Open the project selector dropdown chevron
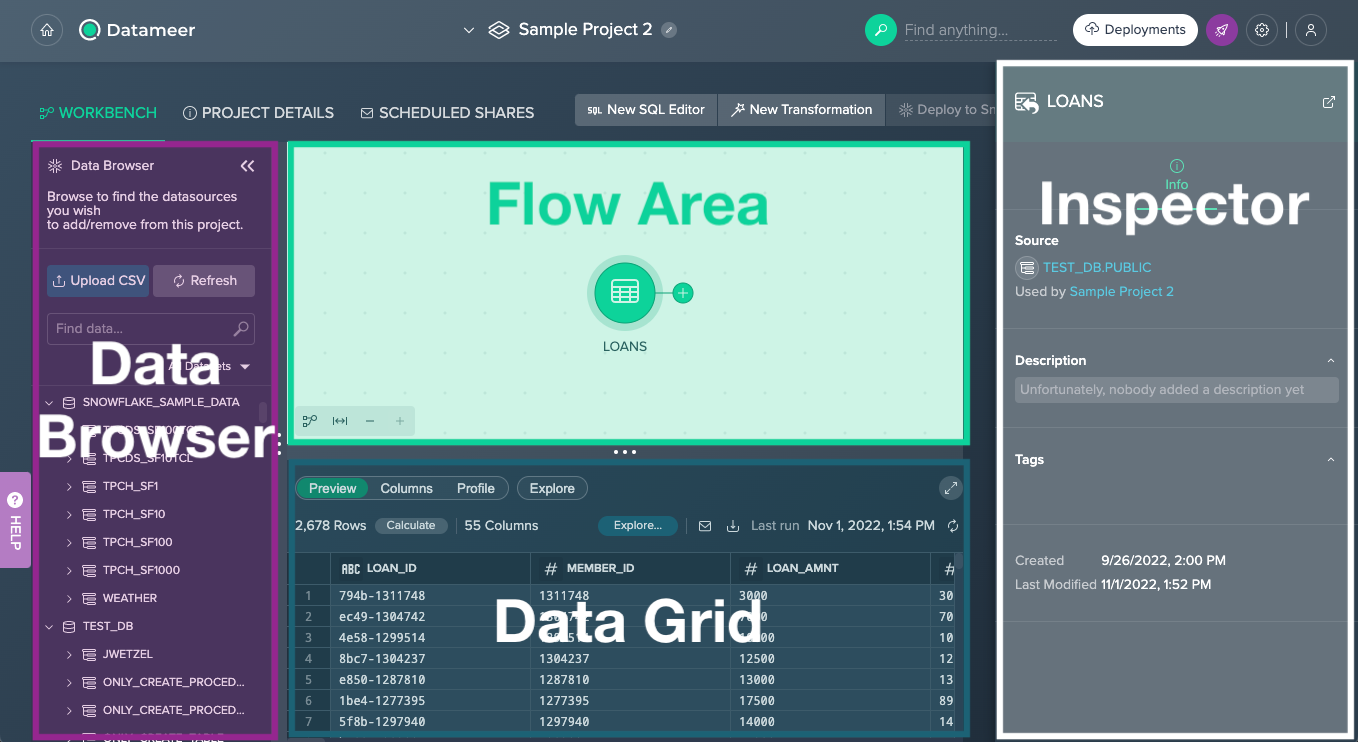The image size is (1358, 742). point(468,30)
